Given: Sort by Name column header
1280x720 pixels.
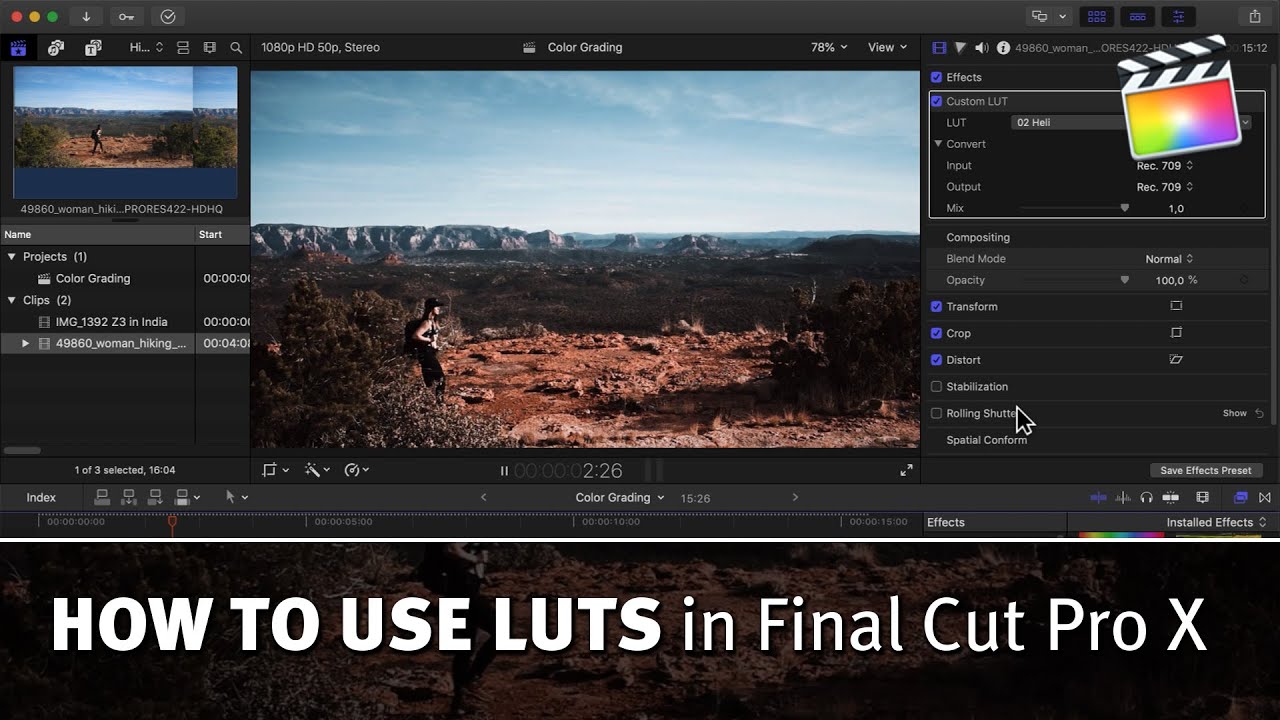Looking at the screenshot, I should pyautogui.click(x=97, y=235).
